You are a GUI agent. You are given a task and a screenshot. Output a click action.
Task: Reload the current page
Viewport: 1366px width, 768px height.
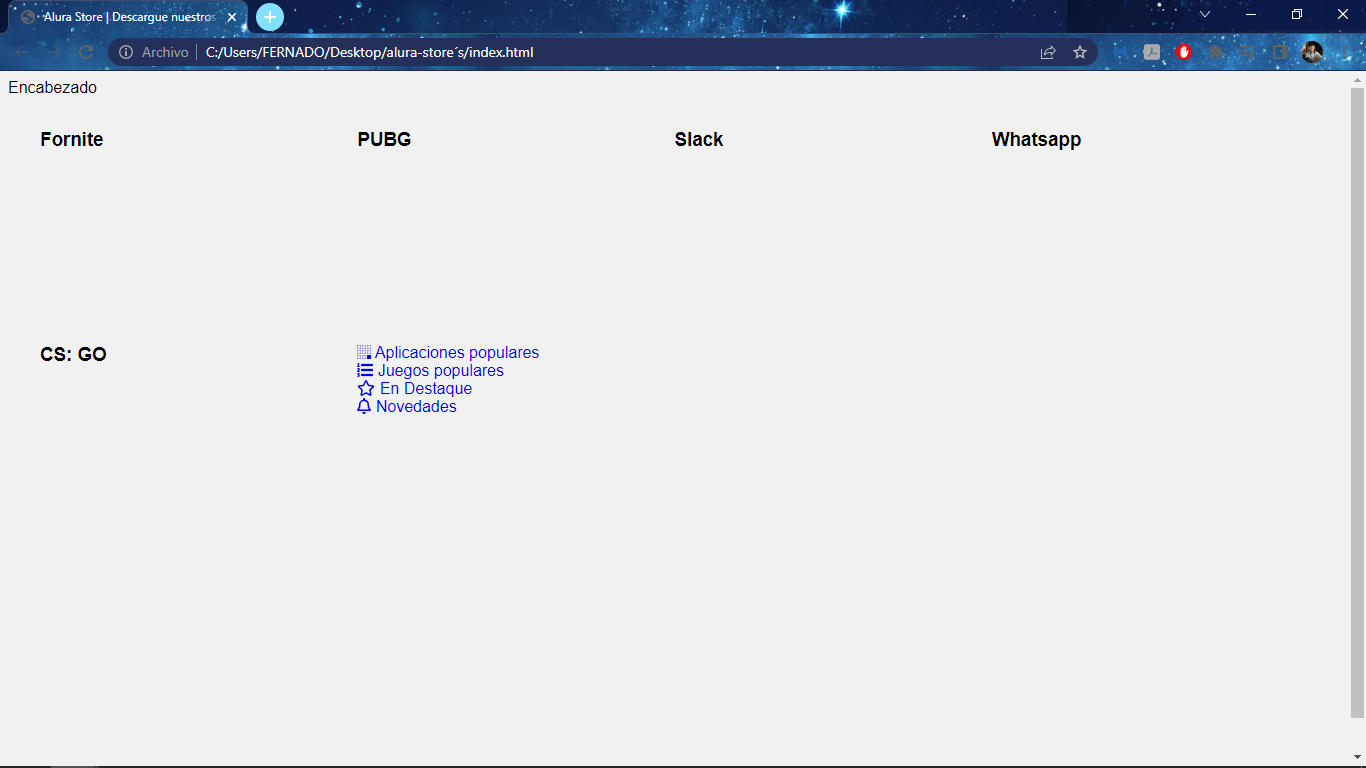(86, 52)
